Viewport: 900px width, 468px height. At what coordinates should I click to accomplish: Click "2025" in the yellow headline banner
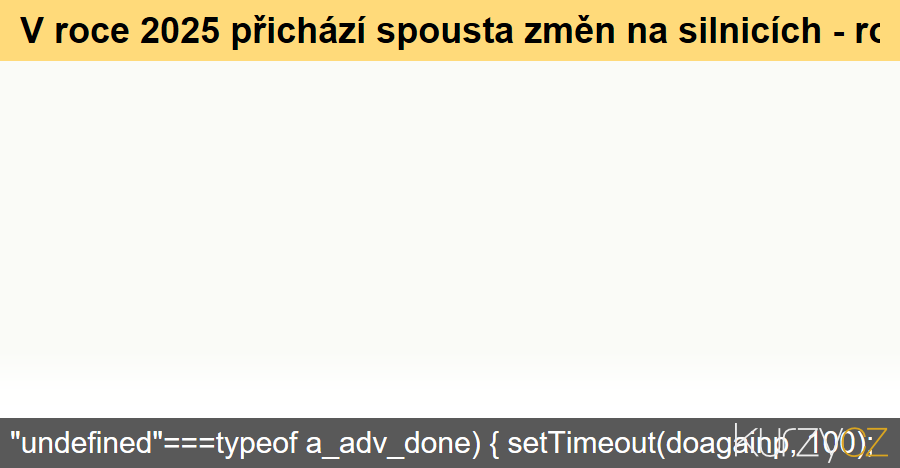coord(180,30)
